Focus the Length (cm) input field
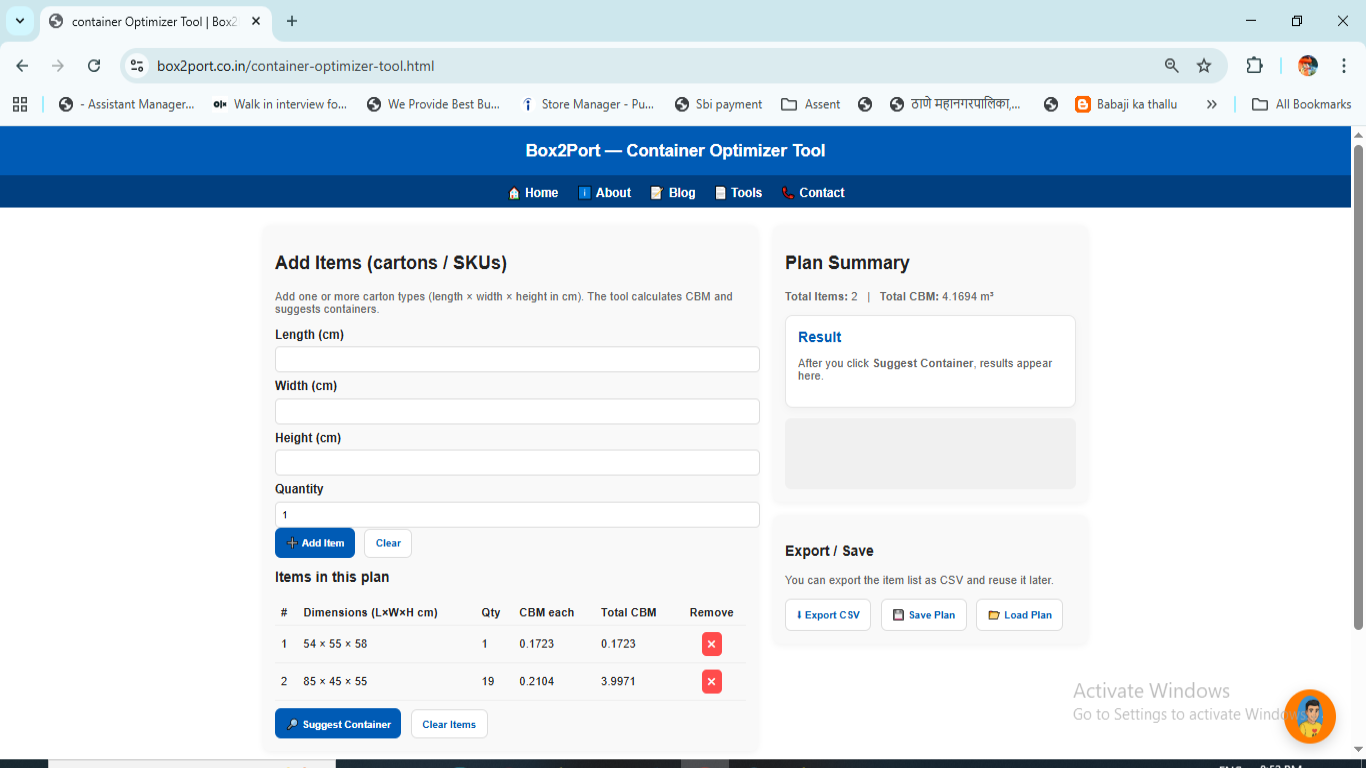Image resolution: width=1366 pixels, height=768 pixels. click(517, 360)
